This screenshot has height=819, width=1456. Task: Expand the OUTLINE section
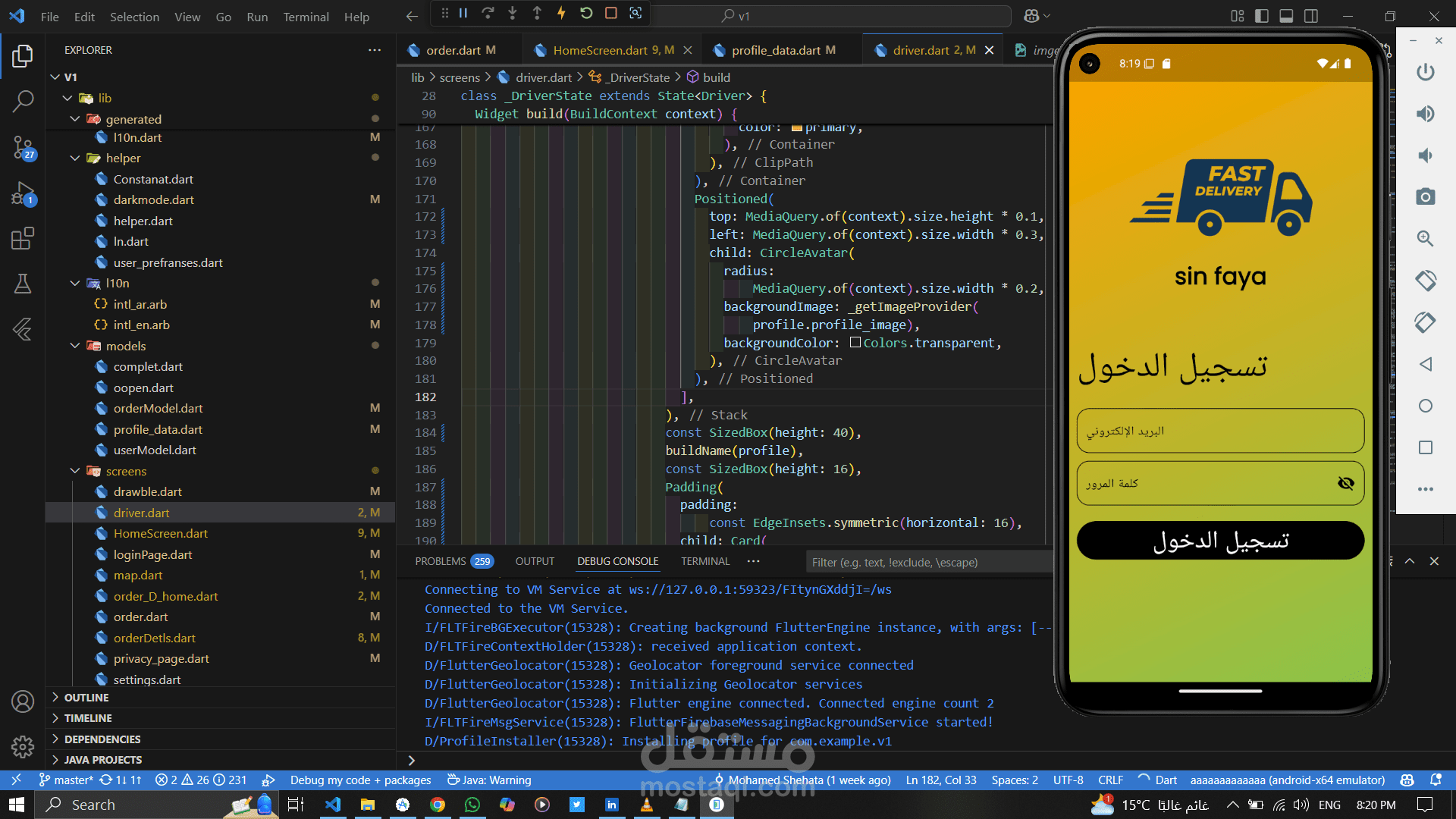pyautogui.click(x=86, y=698)
